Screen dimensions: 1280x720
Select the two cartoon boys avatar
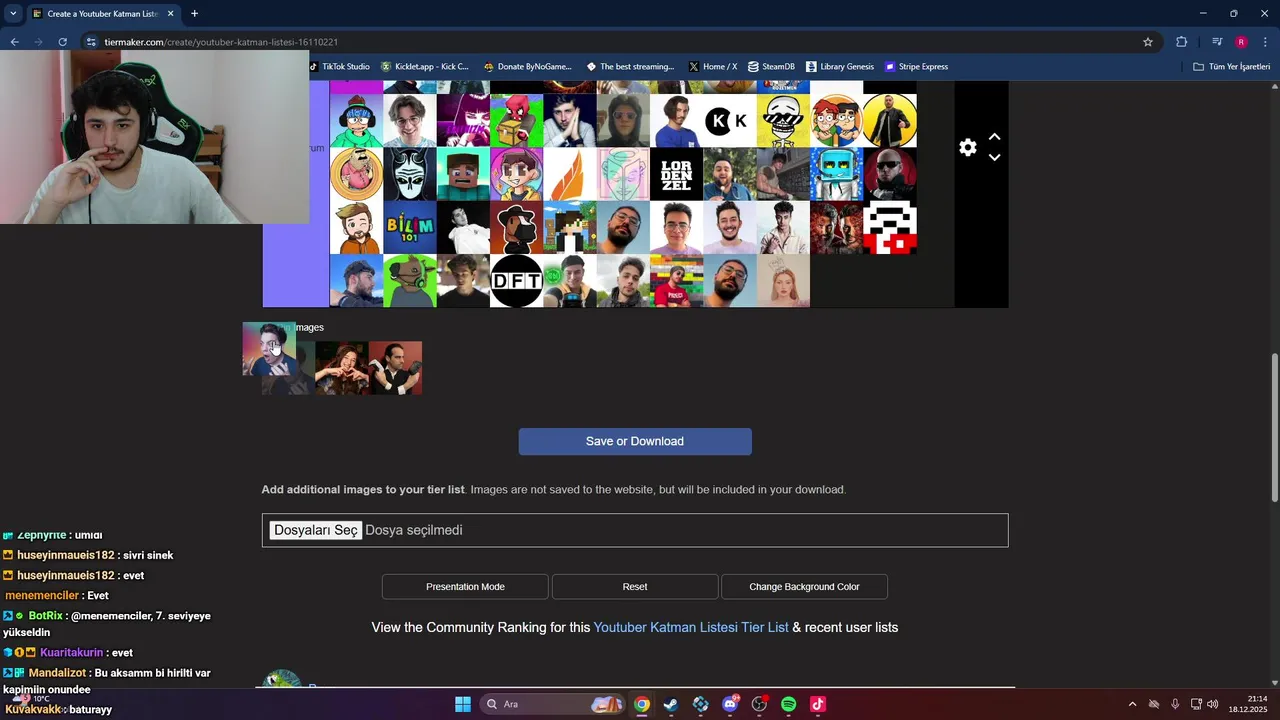point(836,121)
